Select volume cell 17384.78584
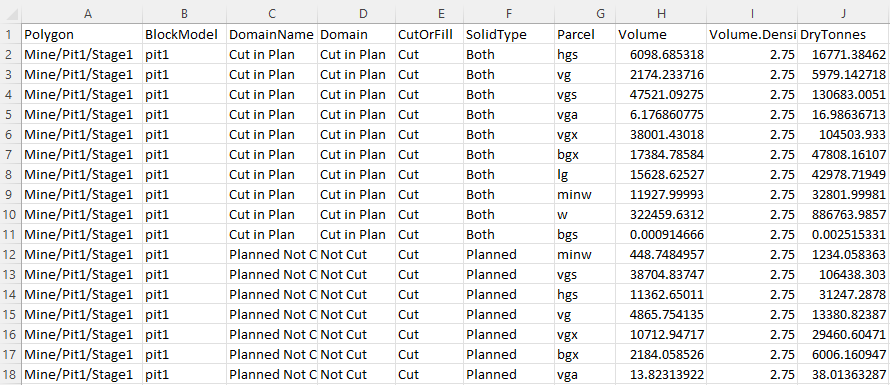 [661, 154]
